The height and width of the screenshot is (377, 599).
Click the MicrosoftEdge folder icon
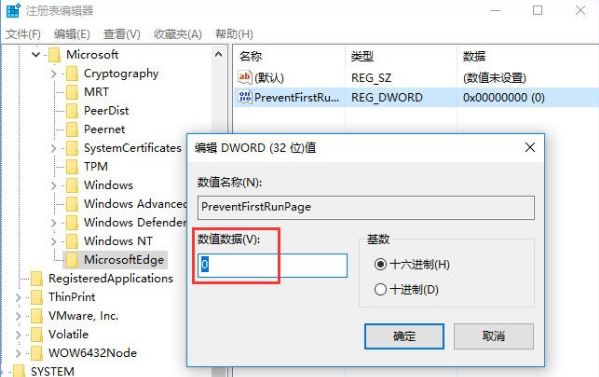pyautogui.click(x=71, y=260)
